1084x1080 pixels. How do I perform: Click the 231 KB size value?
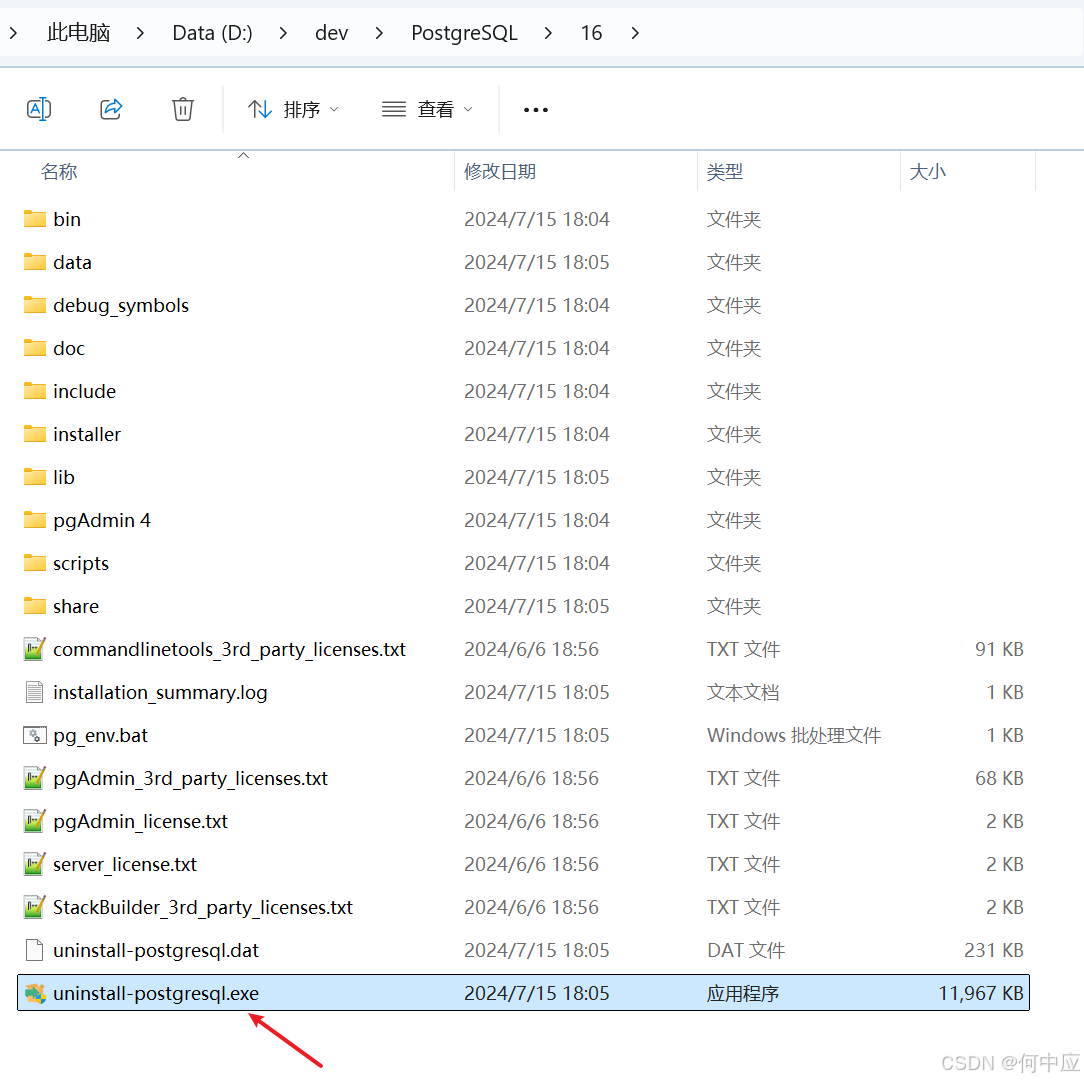point(993,951)
